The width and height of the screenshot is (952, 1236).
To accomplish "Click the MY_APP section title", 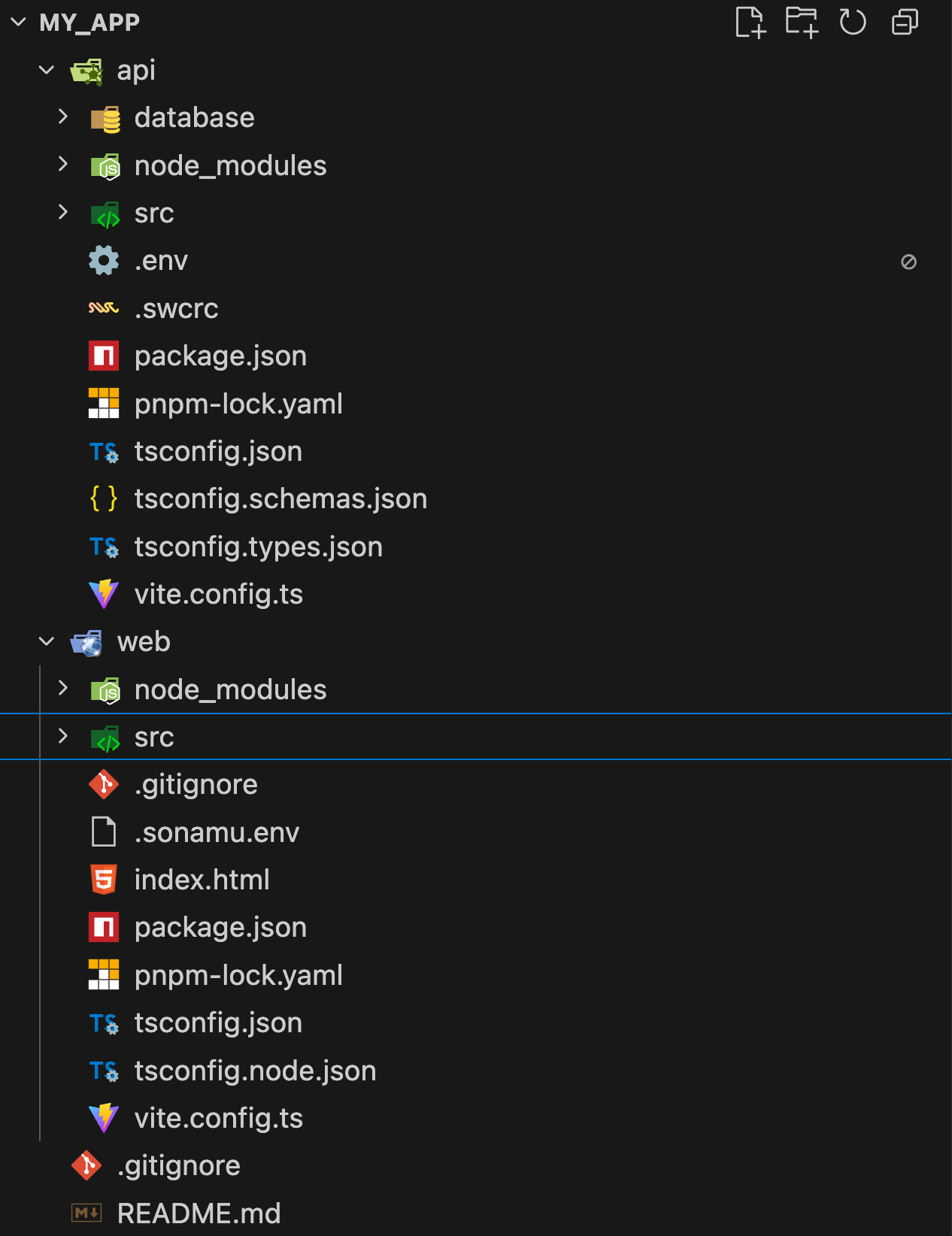I will (x=89, y=23).
